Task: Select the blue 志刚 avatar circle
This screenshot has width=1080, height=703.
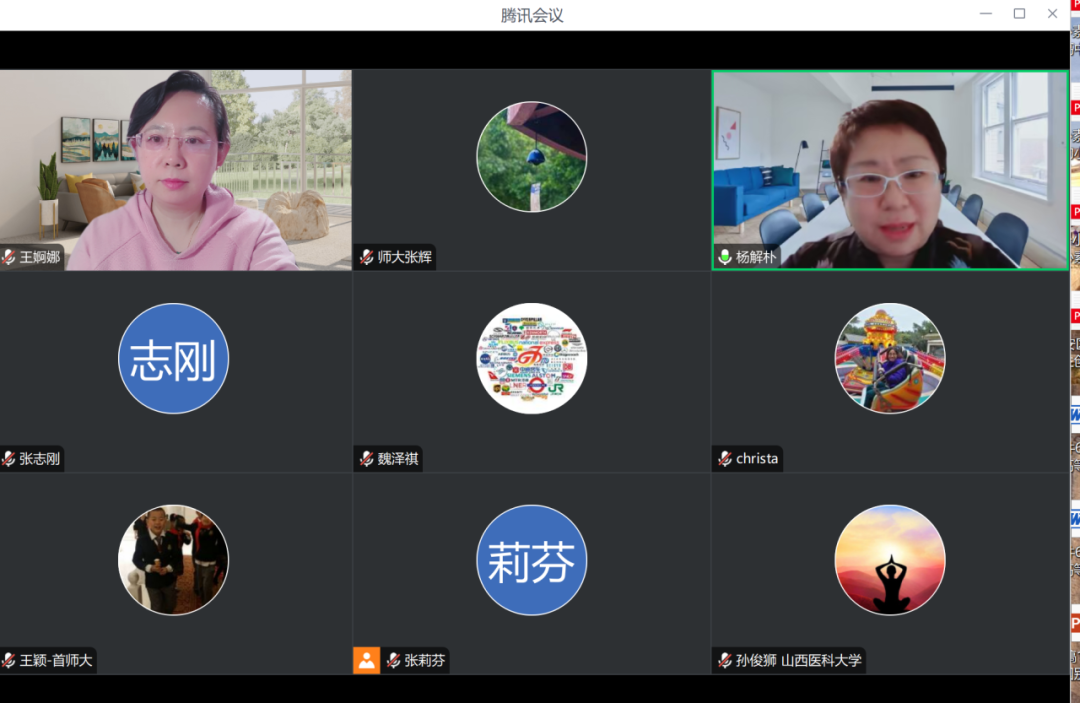Action: (x=173, y=358)
